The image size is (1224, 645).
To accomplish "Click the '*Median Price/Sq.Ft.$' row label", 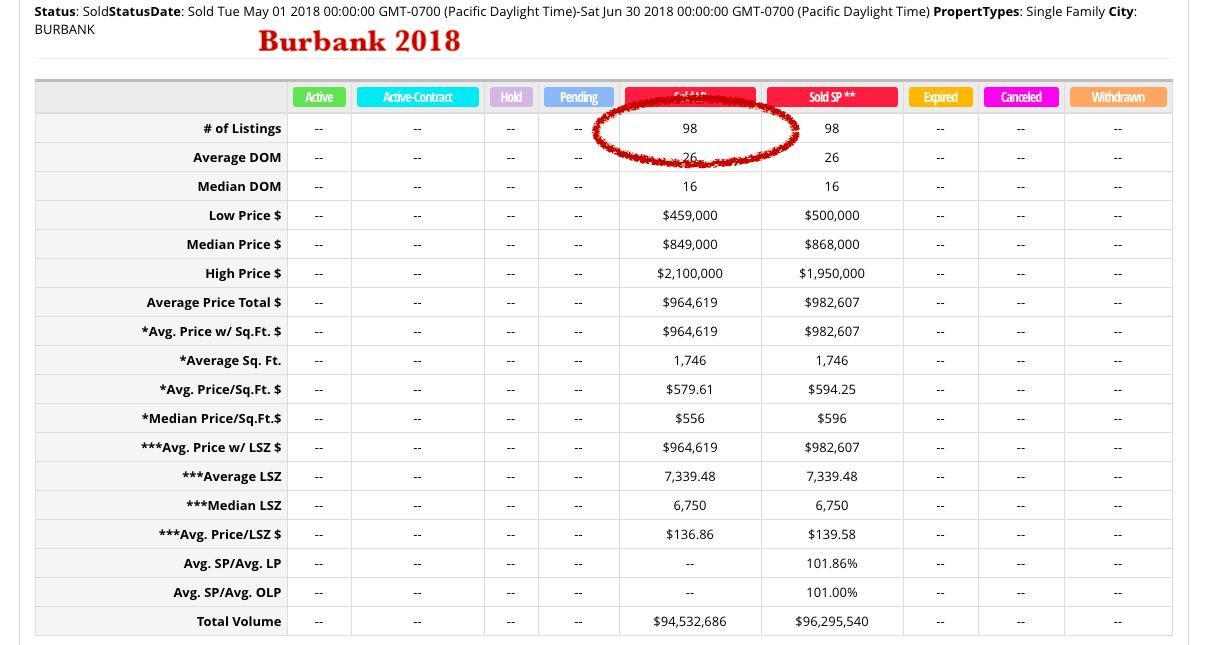I will click(214, 418).
